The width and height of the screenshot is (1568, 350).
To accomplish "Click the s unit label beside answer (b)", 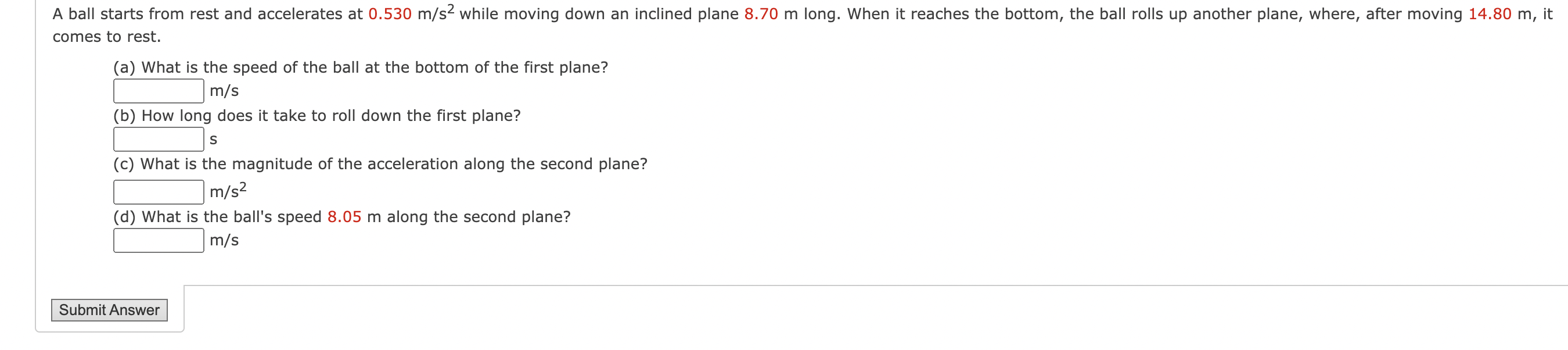I will (213, 139).
